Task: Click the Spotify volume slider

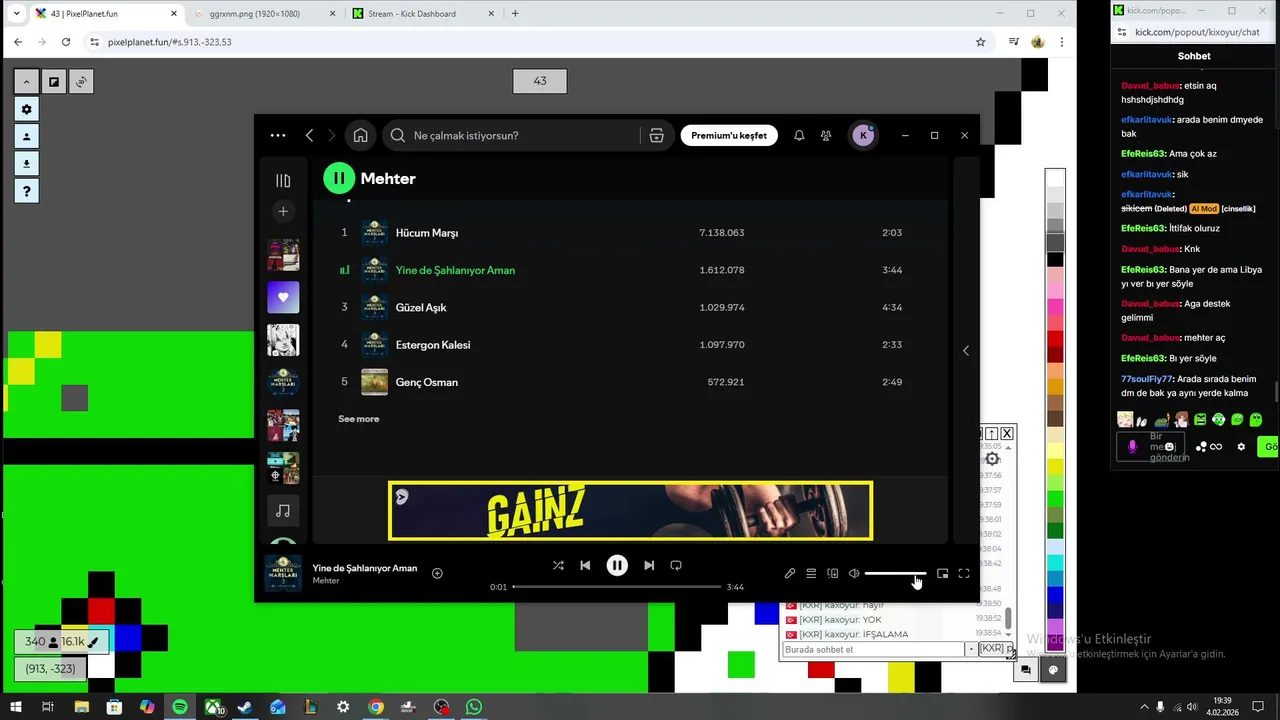Action: [x=895, y=573]
